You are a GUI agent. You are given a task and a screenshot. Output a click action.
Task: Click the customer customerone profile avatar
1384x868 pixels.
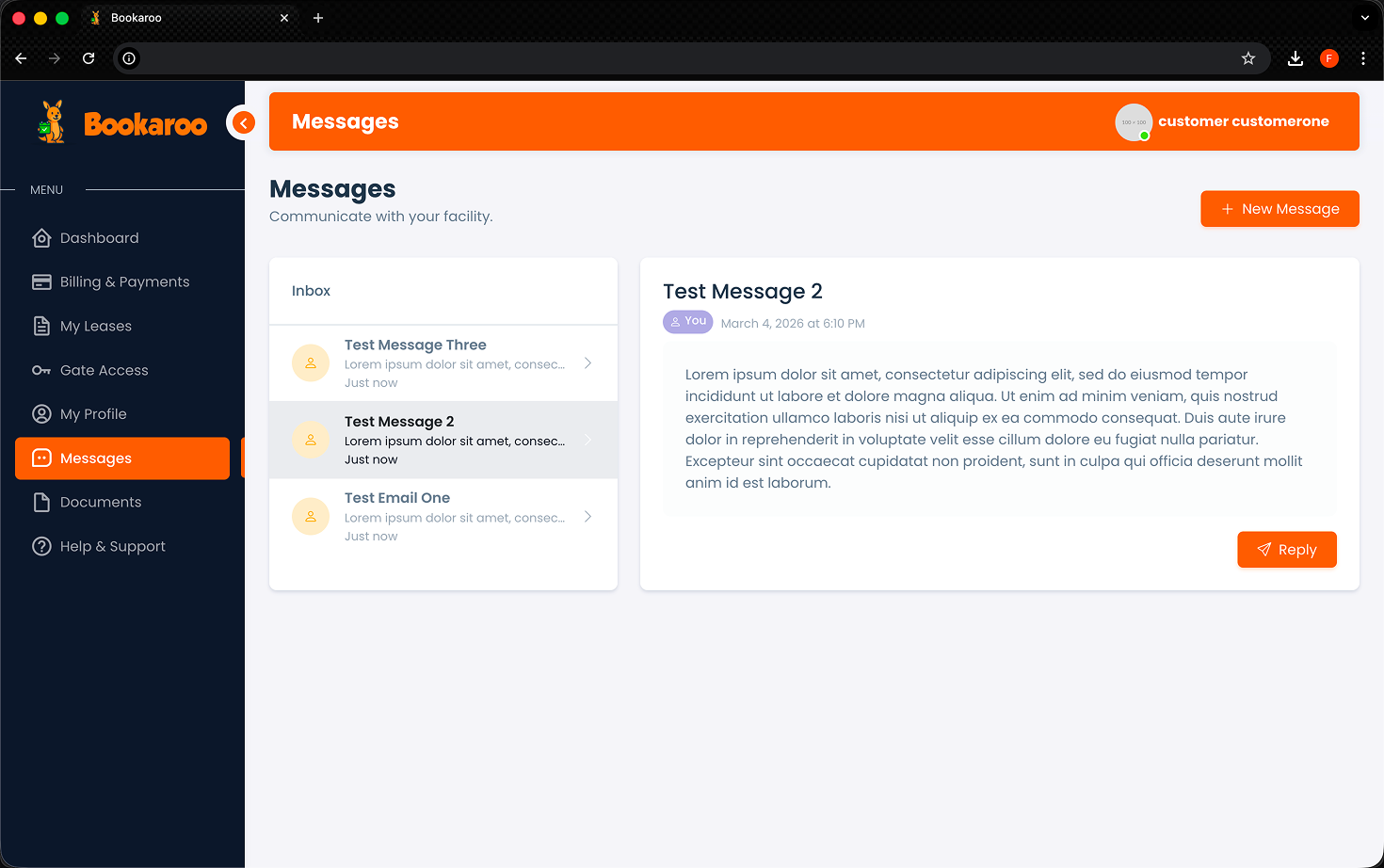(x=1134, y=122)
